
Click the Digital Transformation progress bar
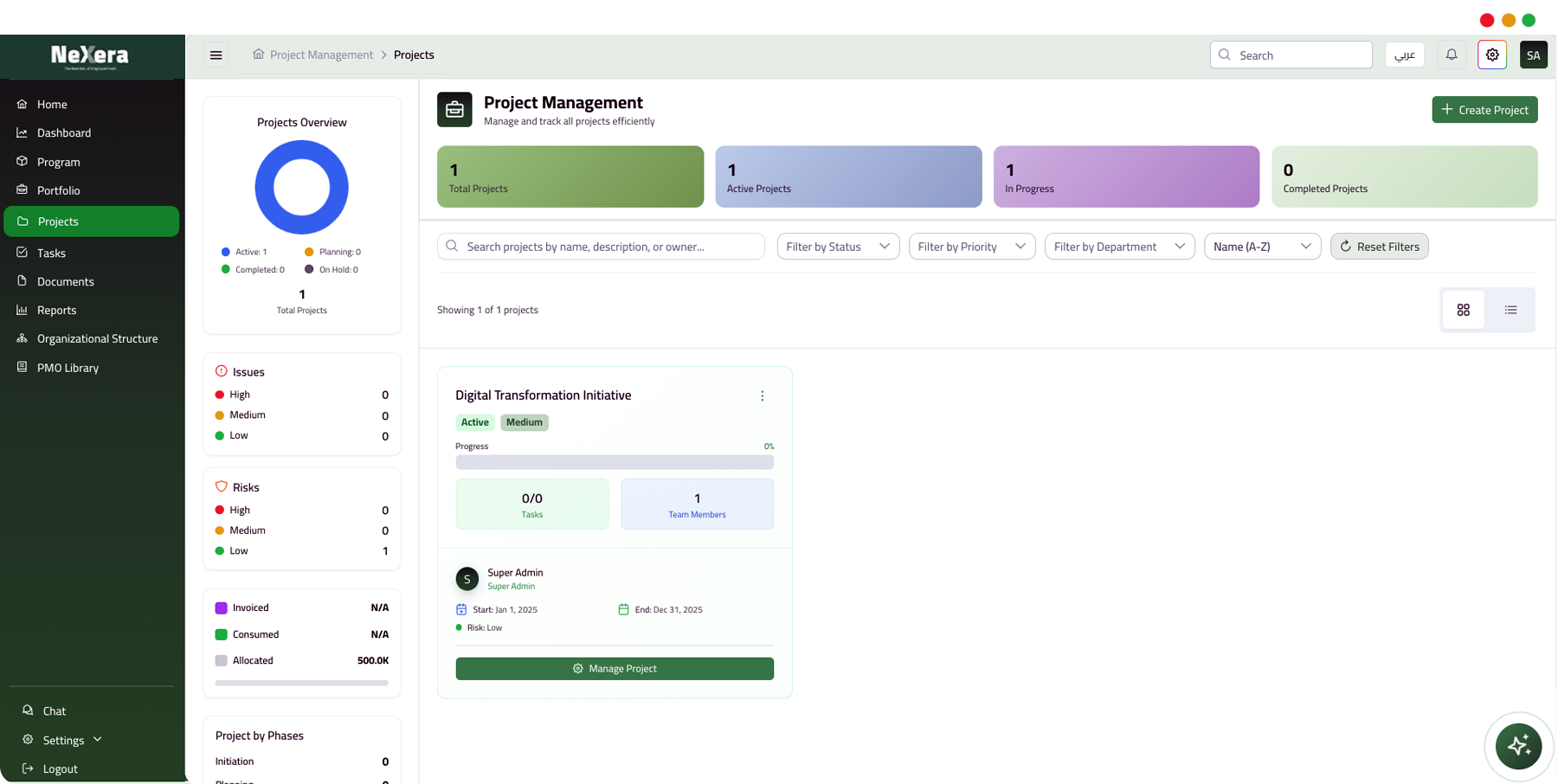tap(615, 462)
